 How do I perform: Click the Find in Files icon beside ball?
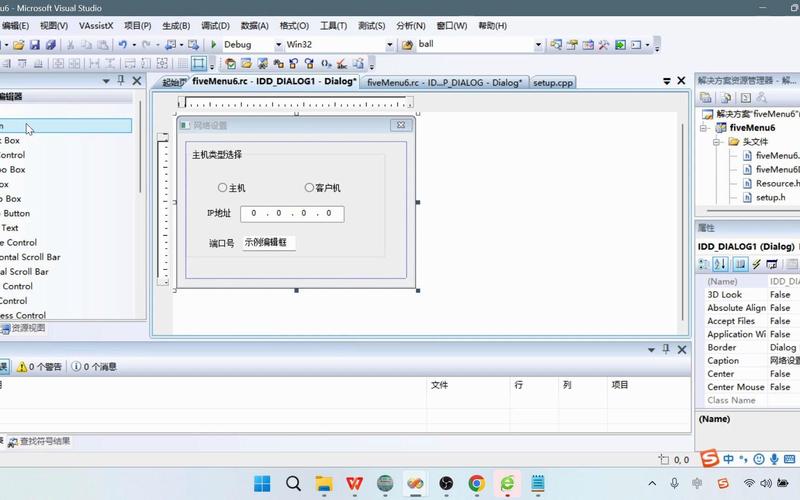pos(407,45)
